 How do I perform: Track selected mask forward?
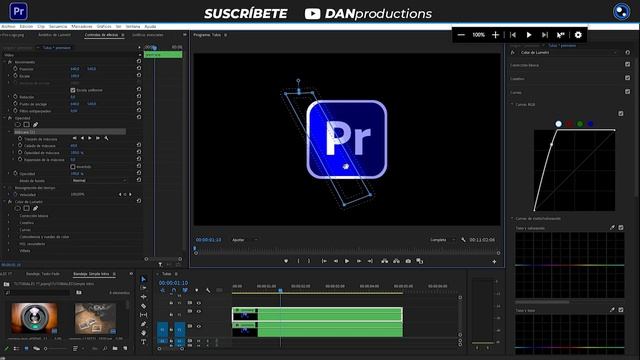tap(90, 138)
